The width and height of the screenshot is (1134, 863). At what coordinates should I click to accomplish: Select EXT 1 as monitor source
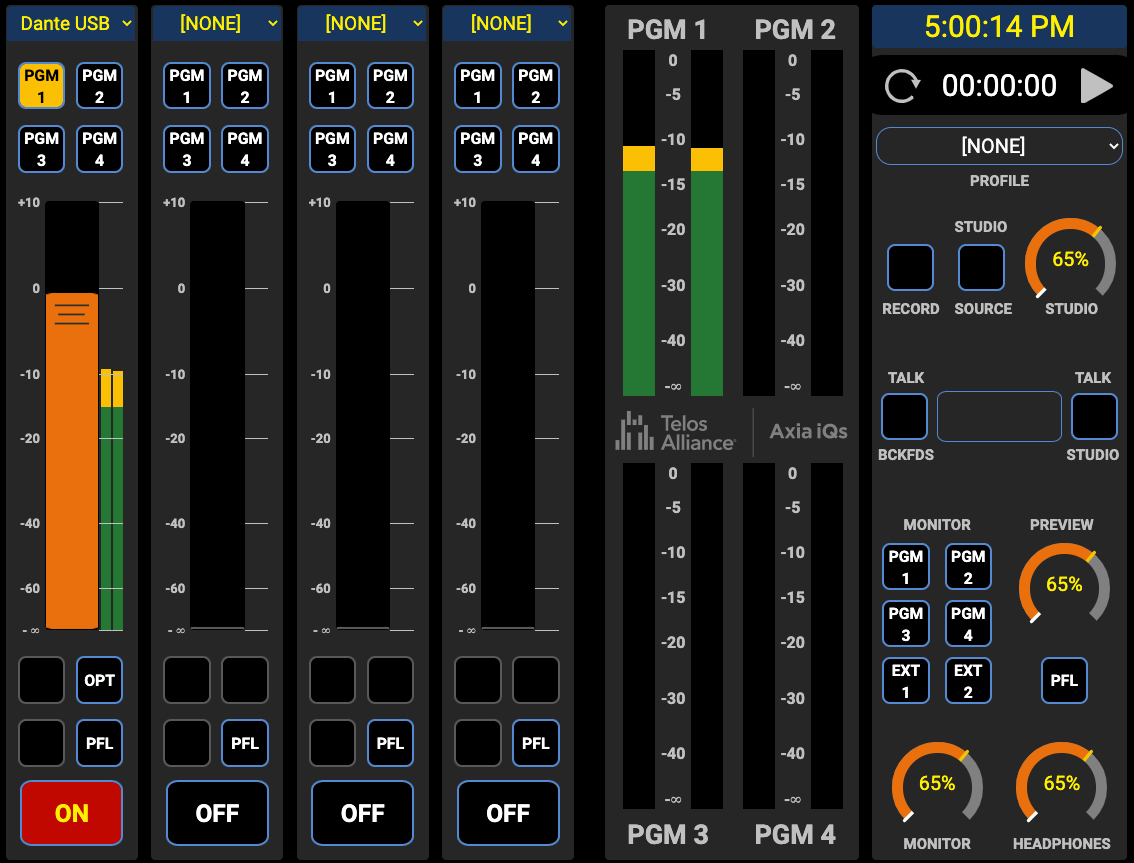point(905,681)
